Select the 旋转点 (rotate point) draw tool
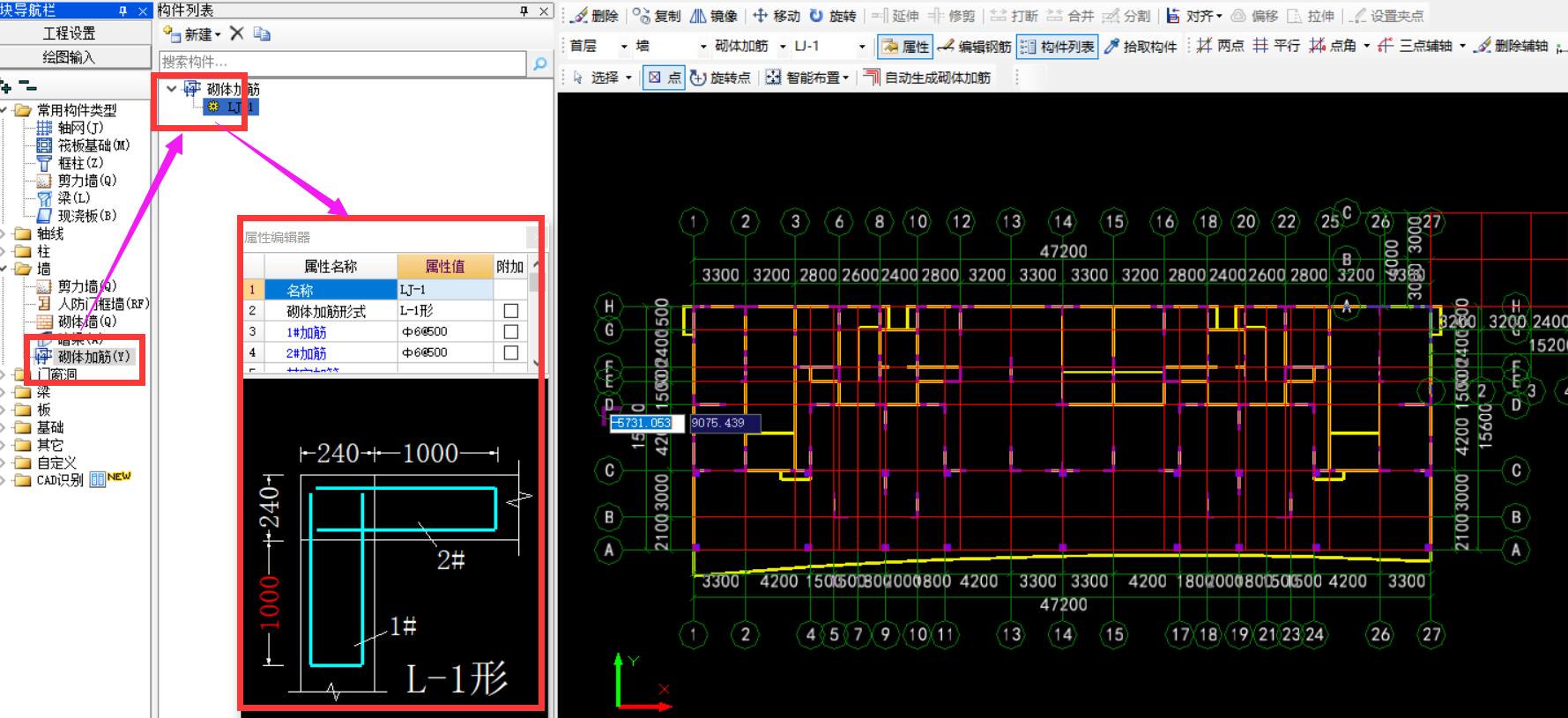The height and width of the screenshot is (718, 1568). (x=720, y=78)
